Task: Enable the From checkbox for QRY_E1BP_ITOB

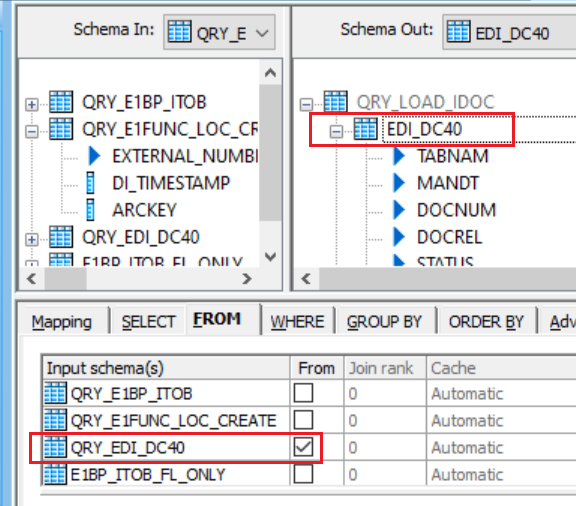Action: 303,393
